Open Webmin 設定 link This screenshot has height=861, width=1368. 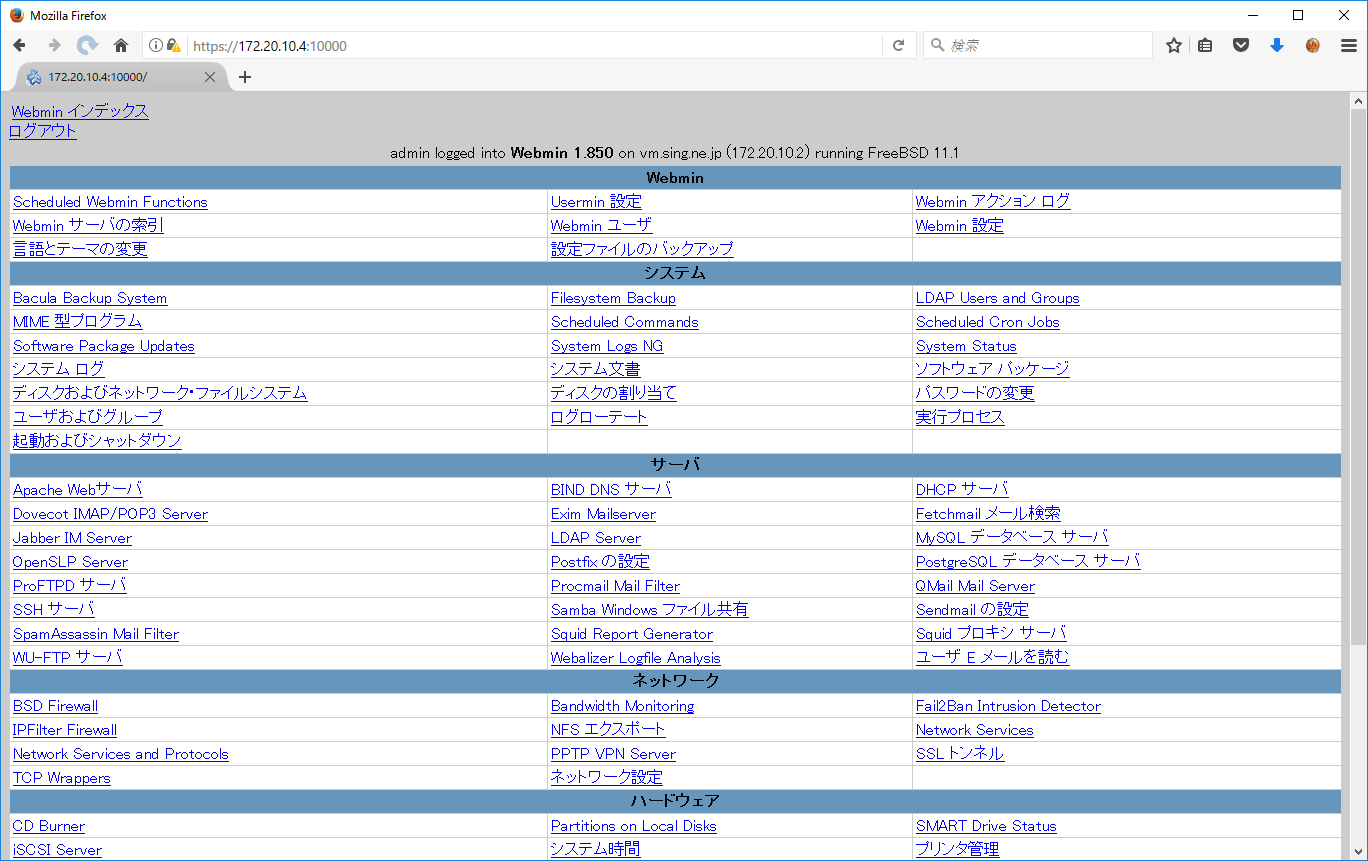(960, 226)
